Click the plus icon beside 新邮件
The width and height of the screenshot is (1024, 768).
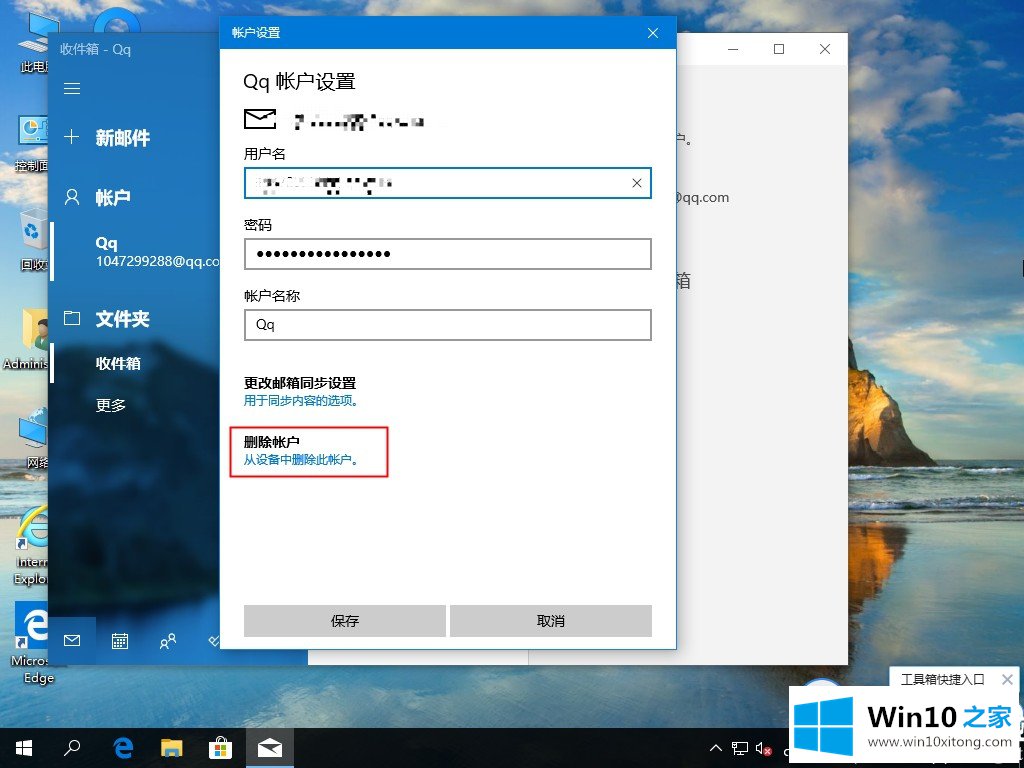[x=72, y=137]
